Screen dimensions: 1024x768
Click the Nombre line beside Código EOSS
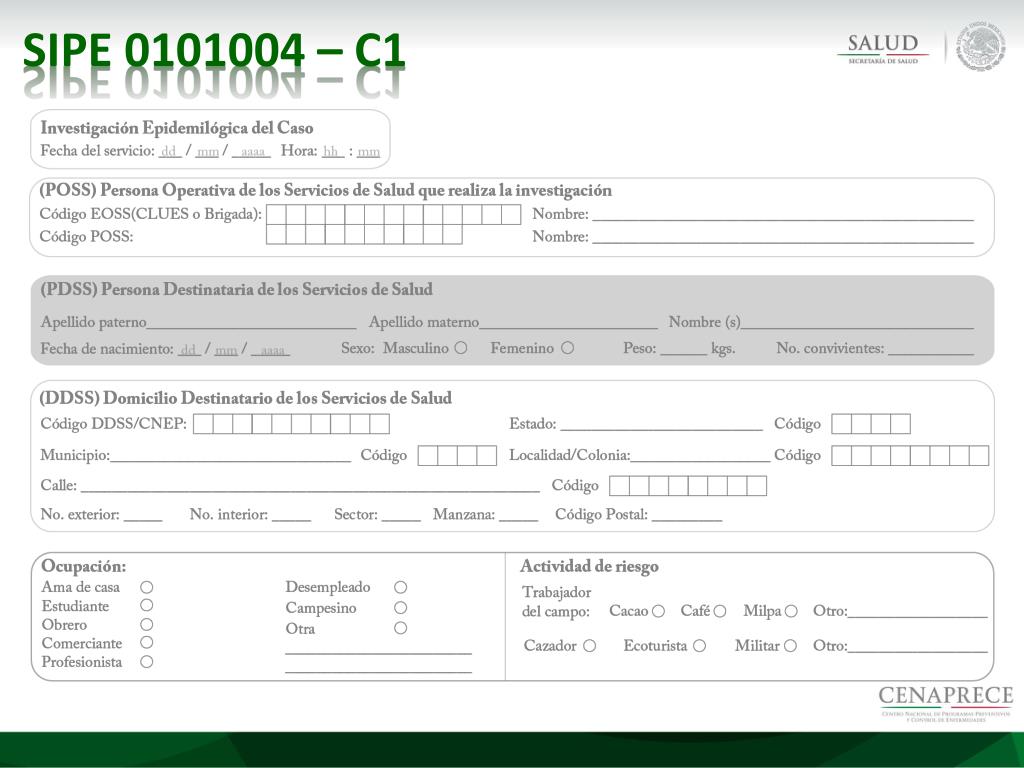click(783, 215)
